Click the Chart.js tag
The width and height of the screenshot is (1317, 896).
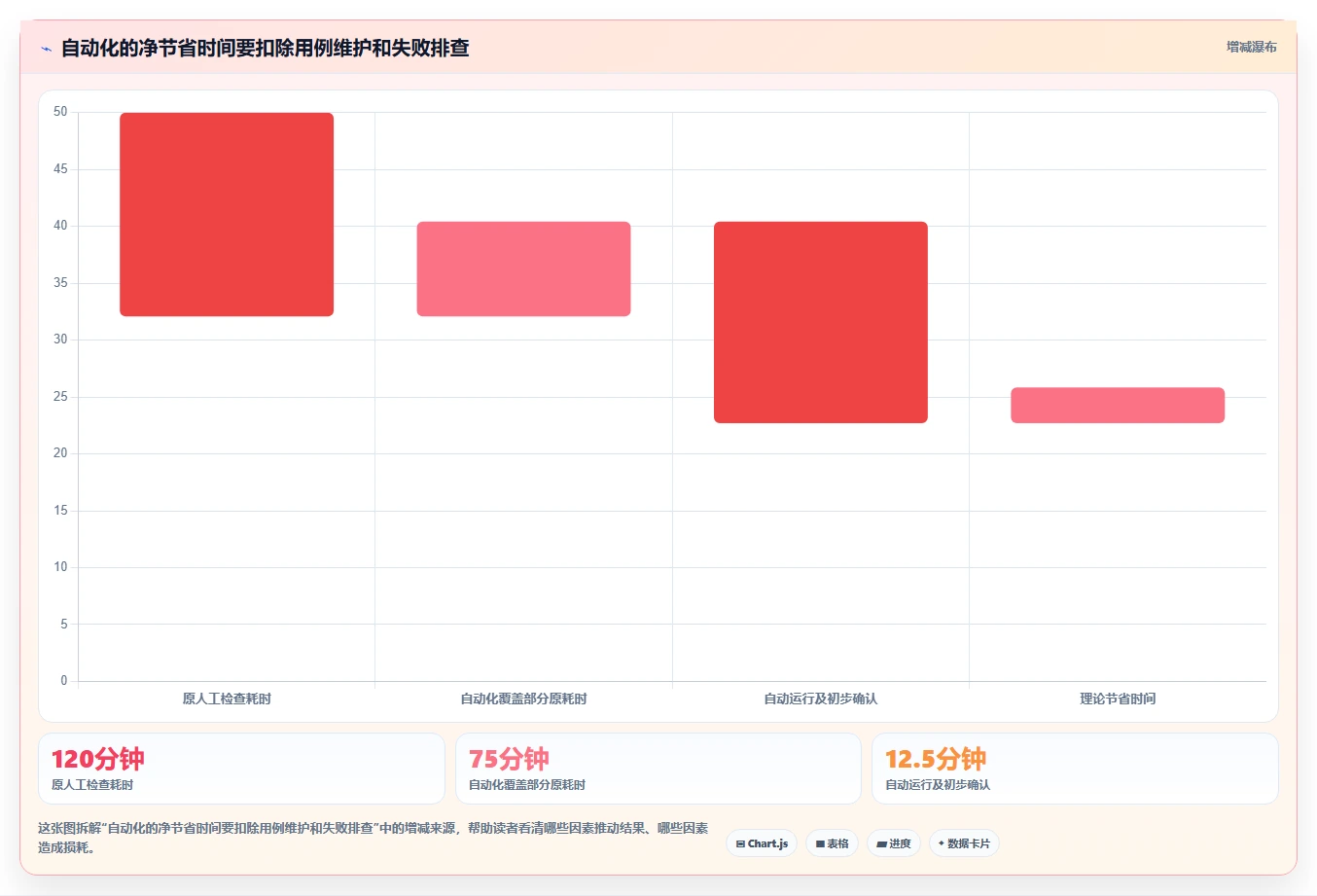pyautogui.click(x=762, y=843)
